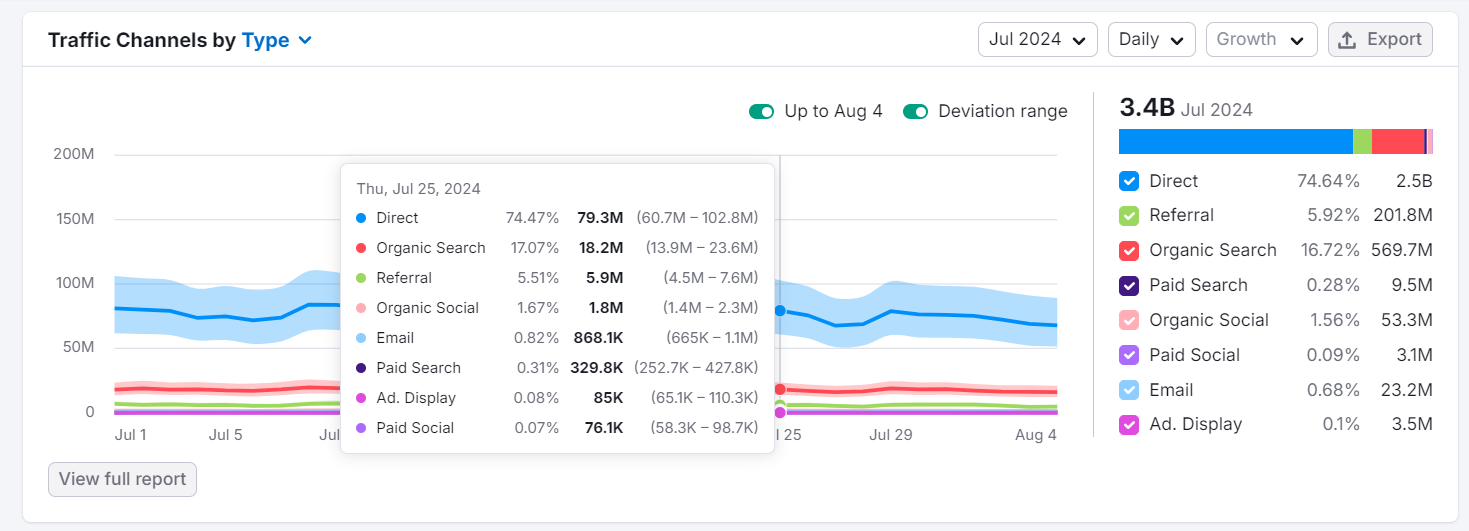The width and height of the screenshot is (1469, 531).
Task: Click the Jul 5 x-axis label
Action: coord(225,435)
